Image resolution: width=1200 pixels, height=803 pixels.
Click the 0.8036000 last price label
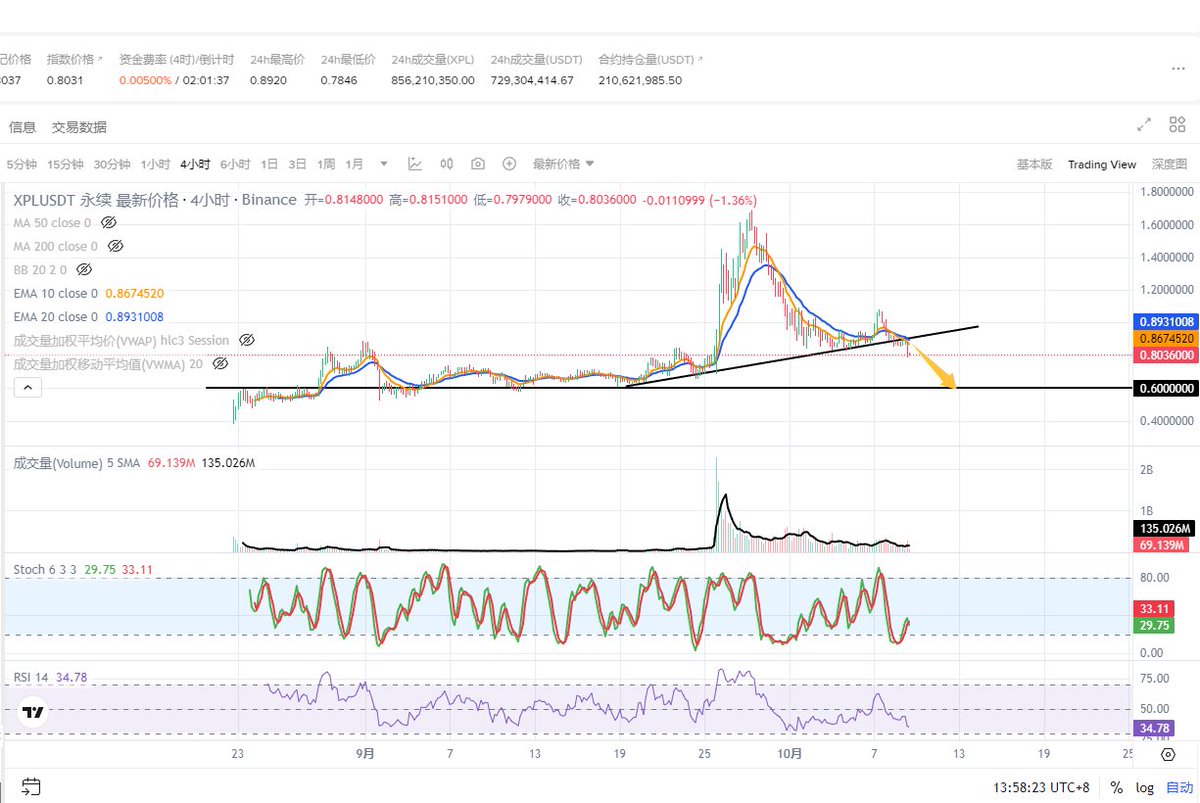click(1166, 354)
